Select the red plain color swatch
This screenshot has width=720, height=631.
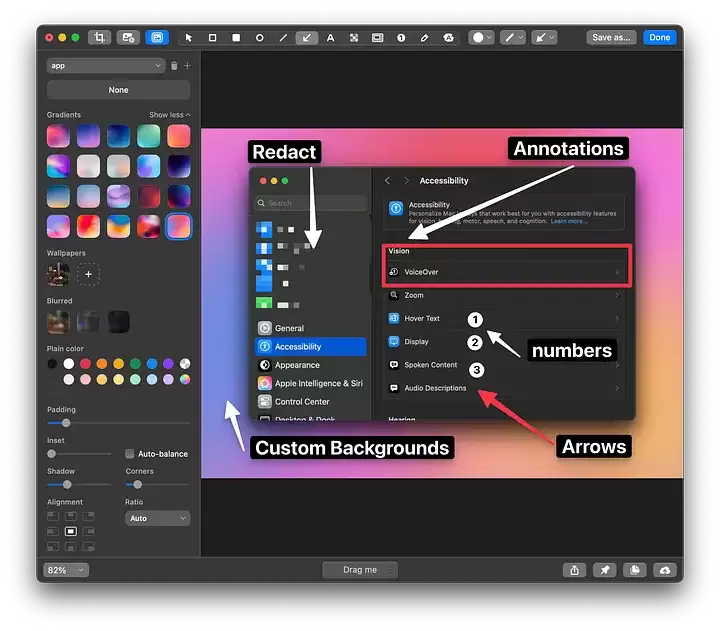pyautogui.click(x=85, y=364)
